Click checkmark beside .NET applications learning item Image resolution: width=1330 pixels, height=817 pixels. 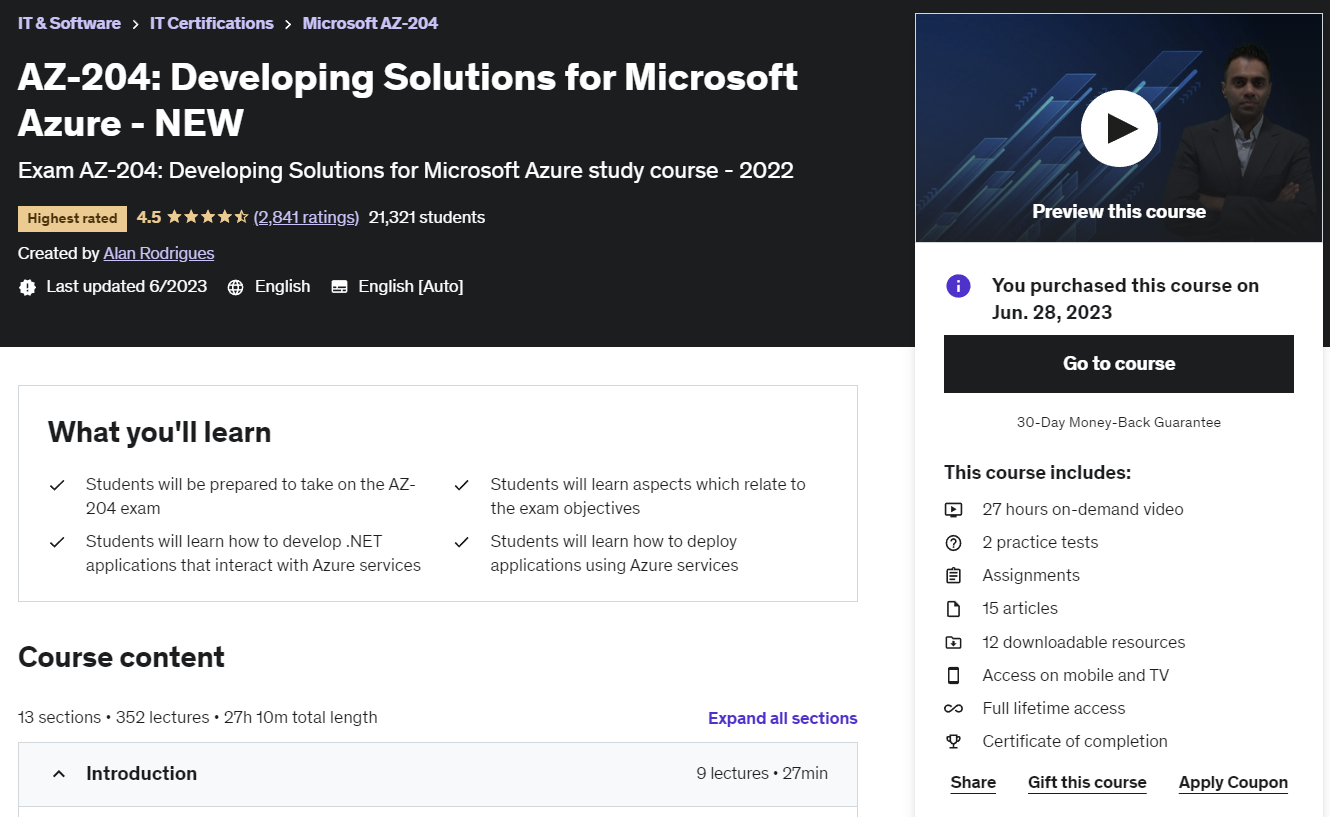[x=57, y=542]
